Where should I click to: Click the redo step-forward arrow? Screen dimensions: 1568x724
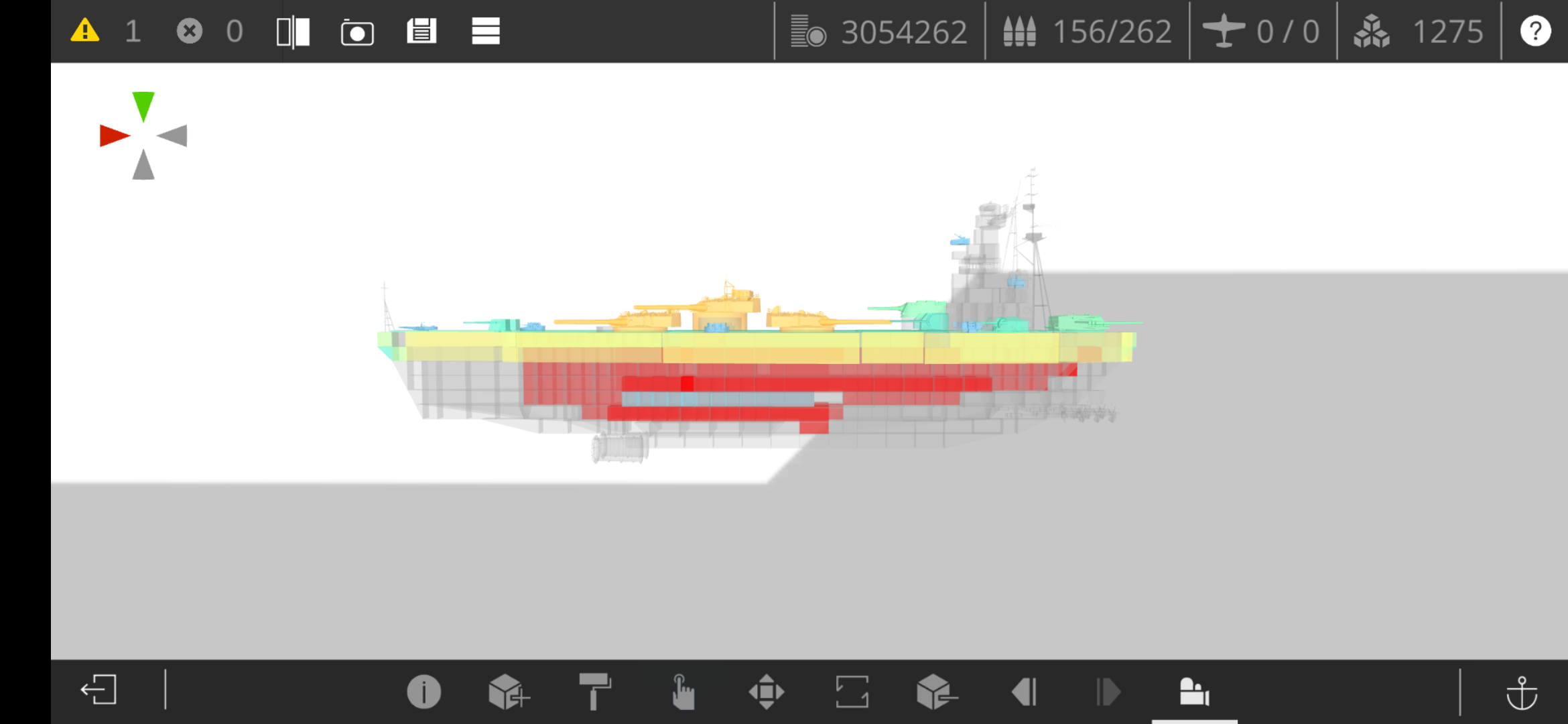coord(1108,691)
